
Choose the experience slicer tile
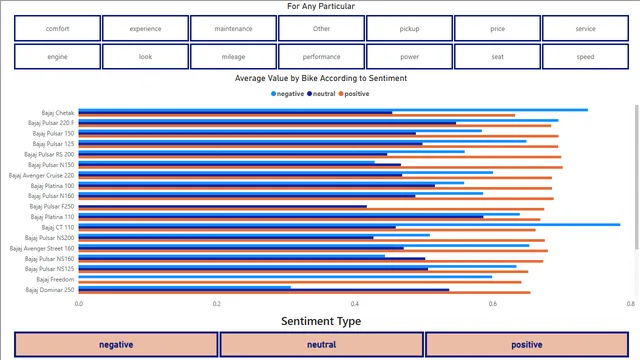[x=145, y=29]
